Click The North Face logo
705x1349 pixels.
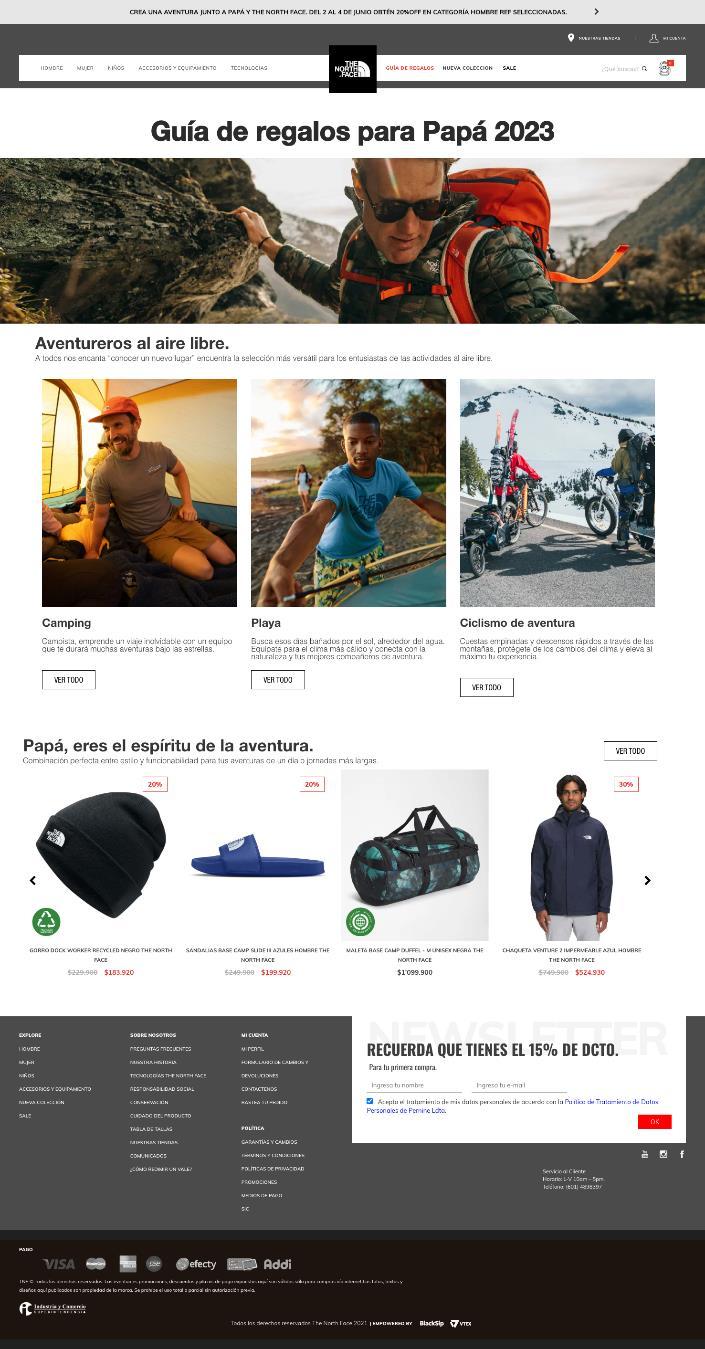(x=353, y=69)
